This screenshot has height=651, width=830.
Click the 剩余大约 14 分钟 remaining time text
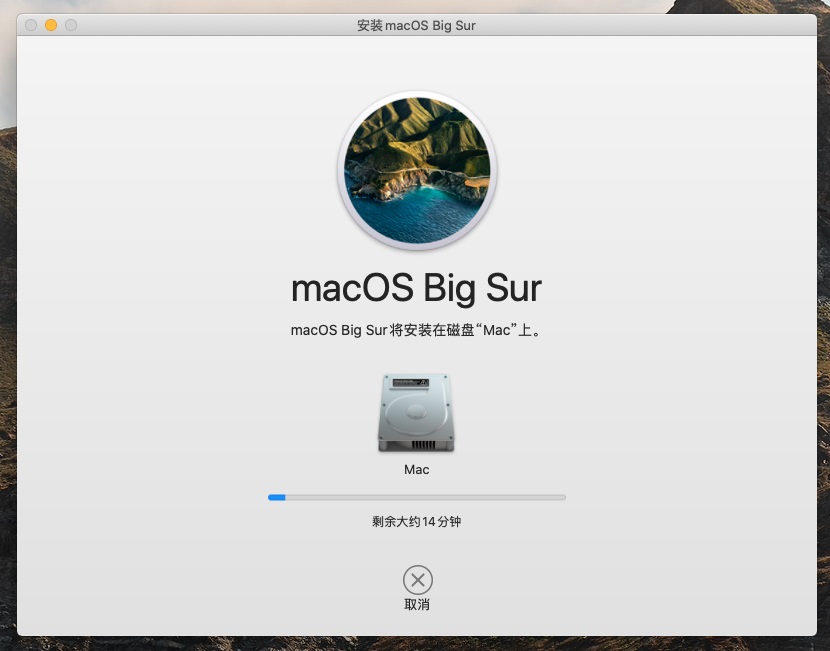point(417,522)
